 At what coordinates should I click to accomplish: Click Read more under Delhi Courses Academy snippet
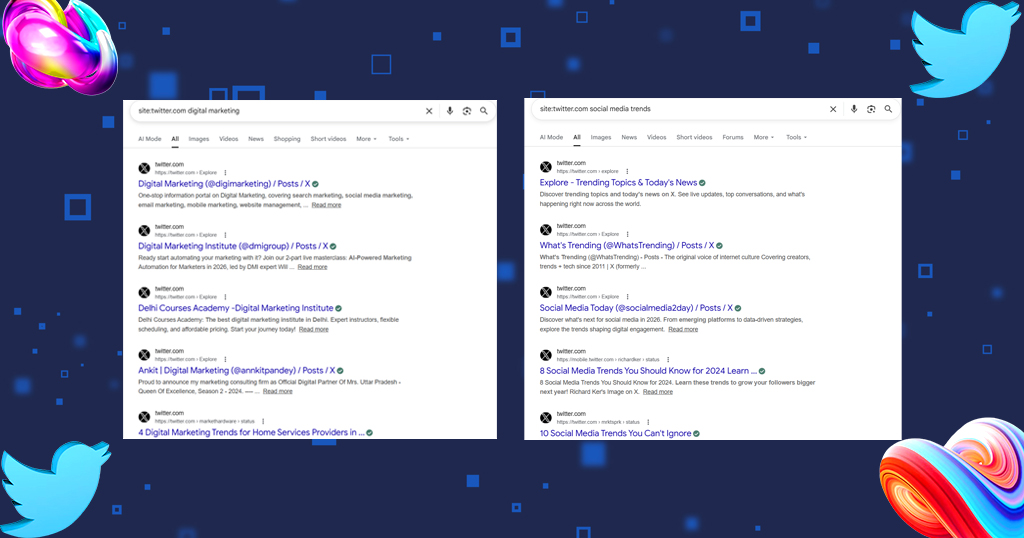313,330
